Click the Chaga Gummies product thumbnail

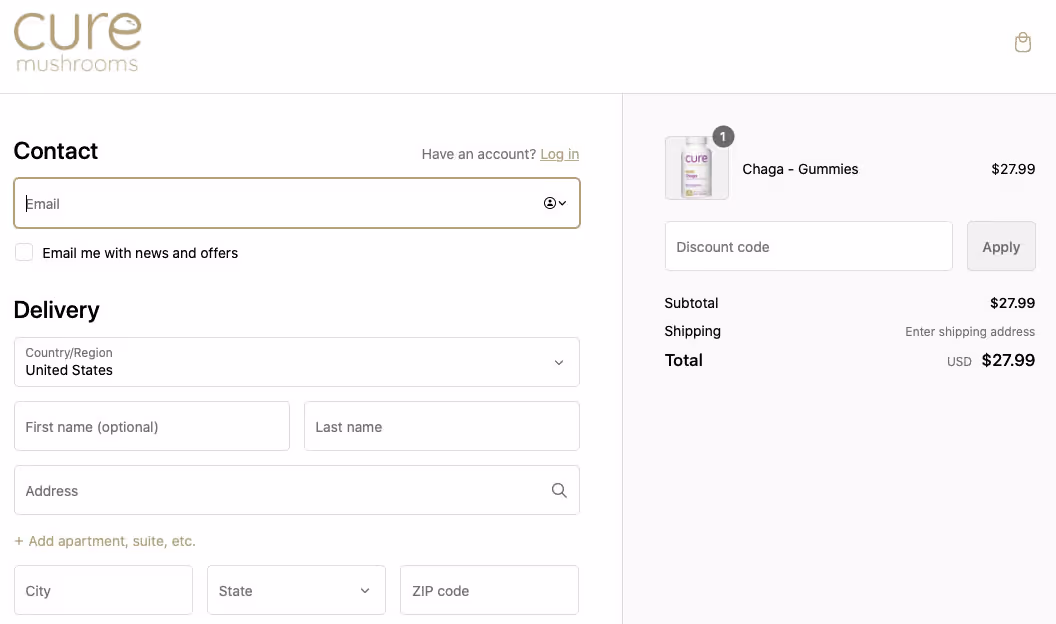coord(696,168)
